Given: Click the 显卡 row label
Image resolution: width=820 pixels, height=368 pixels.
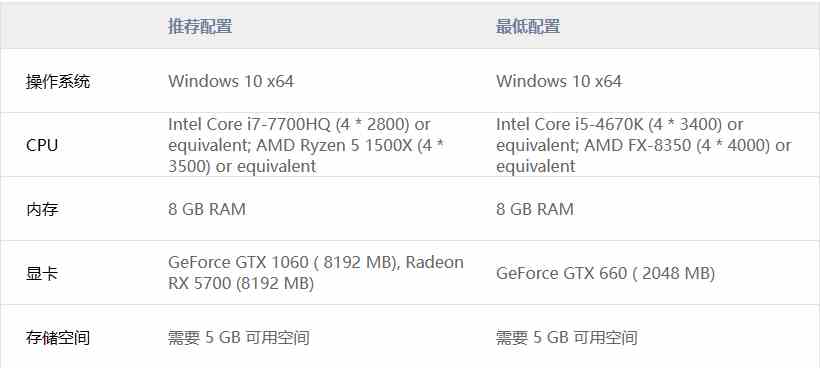Looking at the screenshot, I should pyautogui.click(x=42, y=273).
